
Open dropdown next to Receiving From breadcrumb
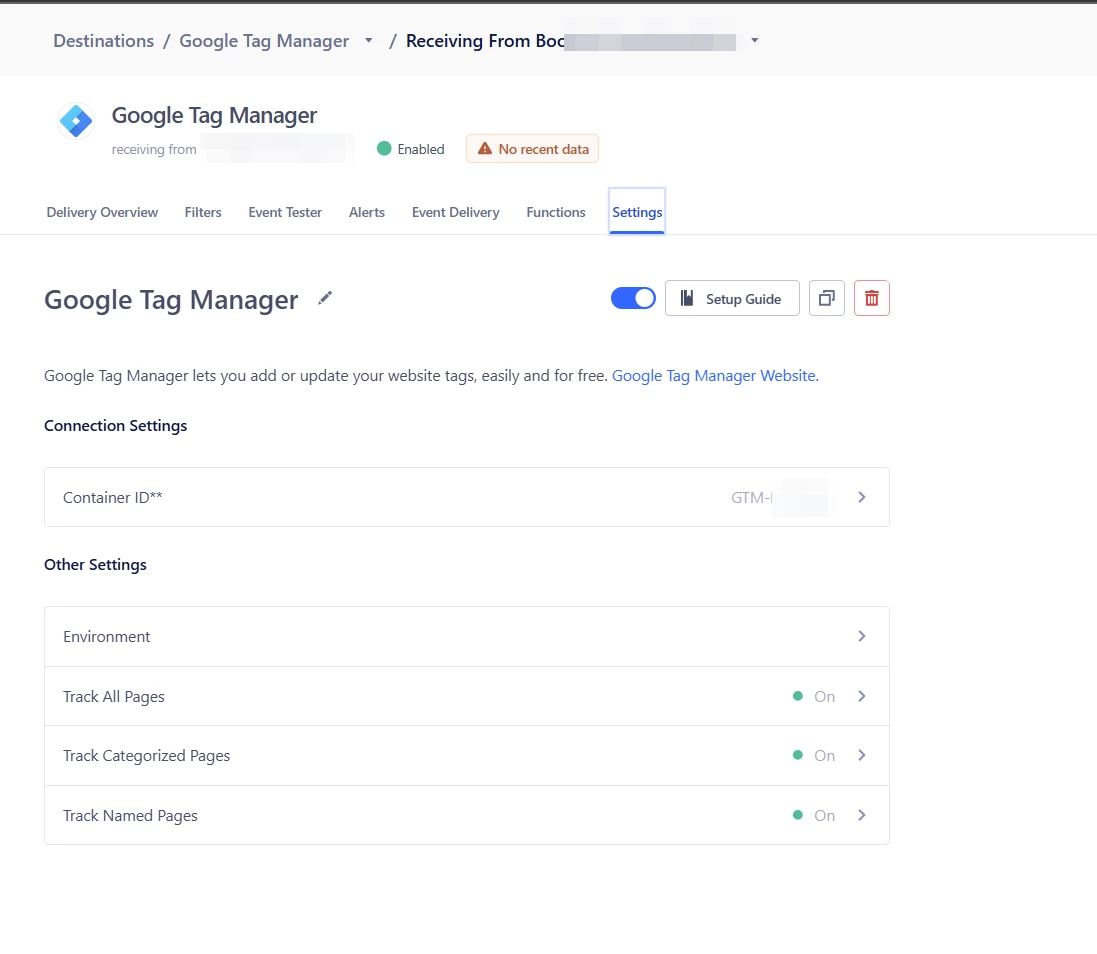(x=755, y=41)
